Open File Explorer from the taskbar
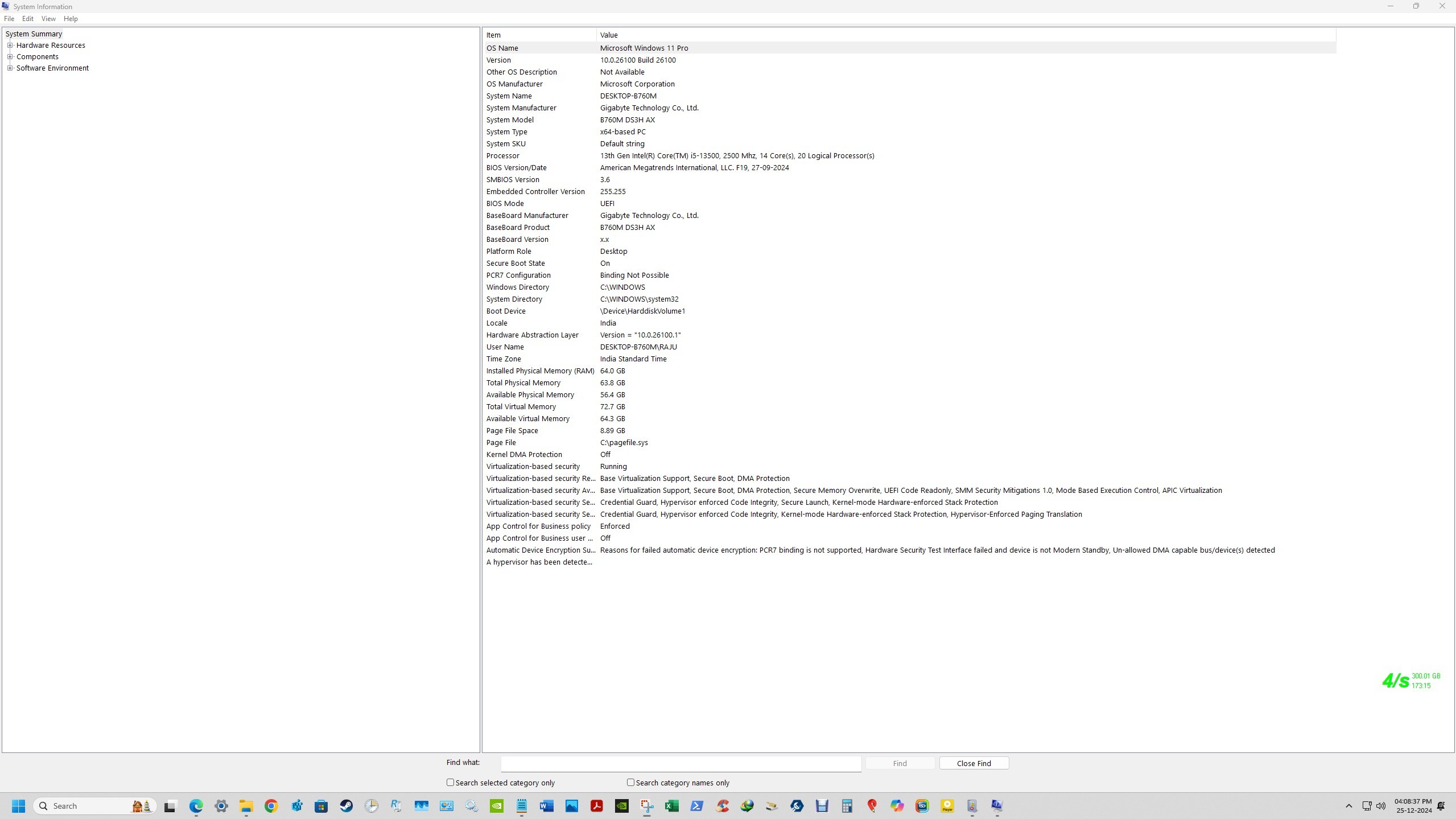Image resolution: width=1456 pixels, height=819 pixels. pyautogui.click(x=246, y=806)
